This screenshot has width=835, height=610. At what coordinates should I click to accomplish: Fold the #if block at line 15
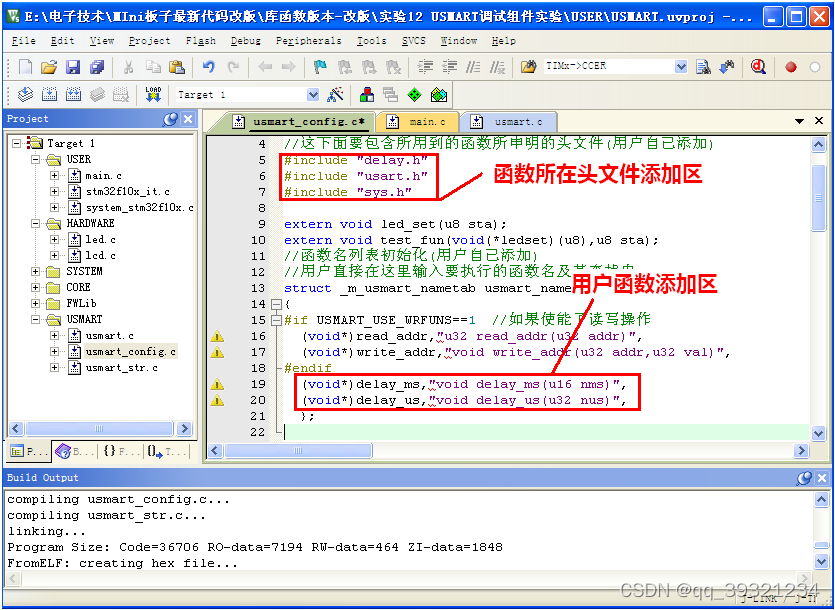click(276, 320)
